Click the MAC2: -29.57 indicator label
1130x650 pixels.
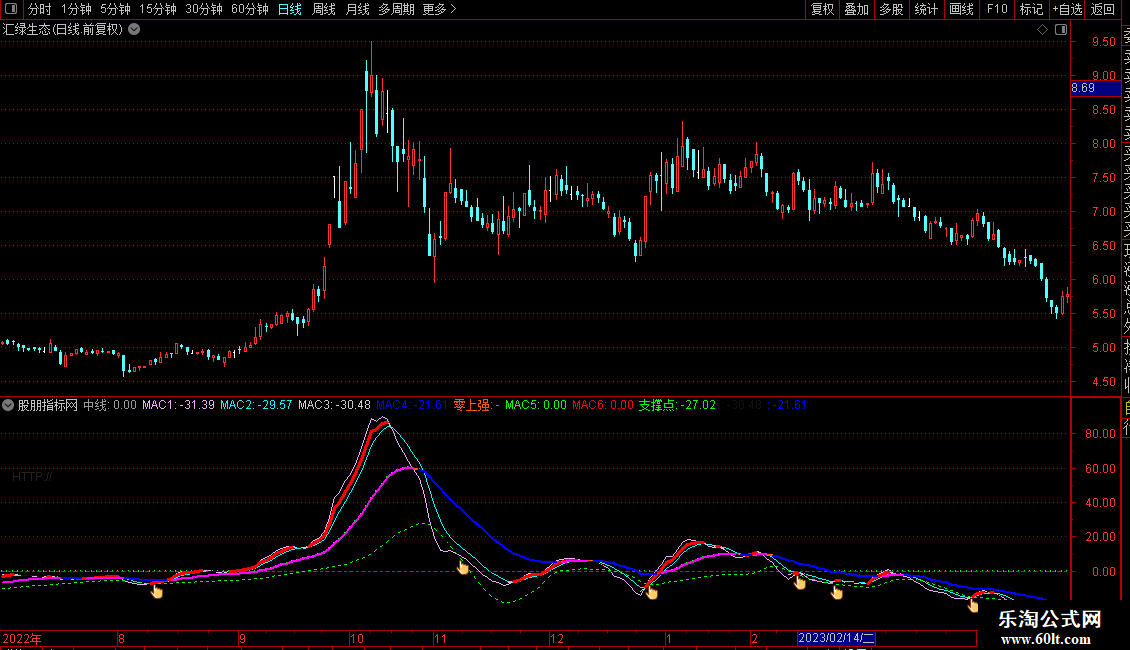click(256, 405)
